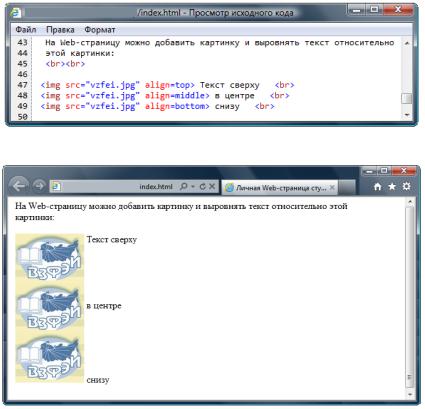Close the Личная Web-страница tab
The height and width of the screenshot is (409, 425).
(332, 188)
